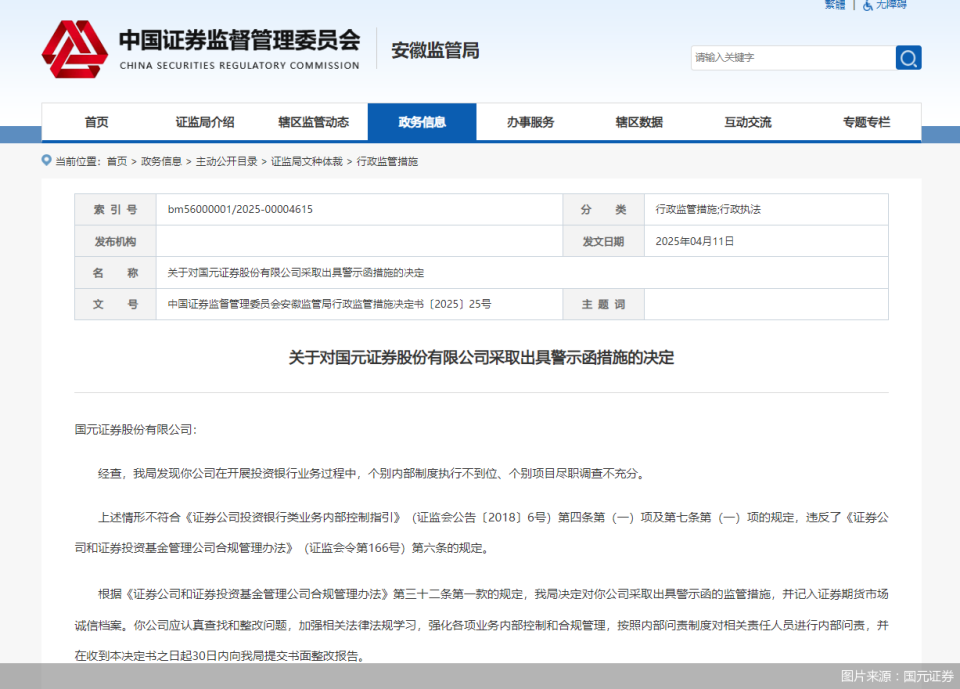This screenshot has height=689, width=960.
Task: Click the category value 行政监管措施;行政执法
Action: pyautogui.click(x=708, y=209)
